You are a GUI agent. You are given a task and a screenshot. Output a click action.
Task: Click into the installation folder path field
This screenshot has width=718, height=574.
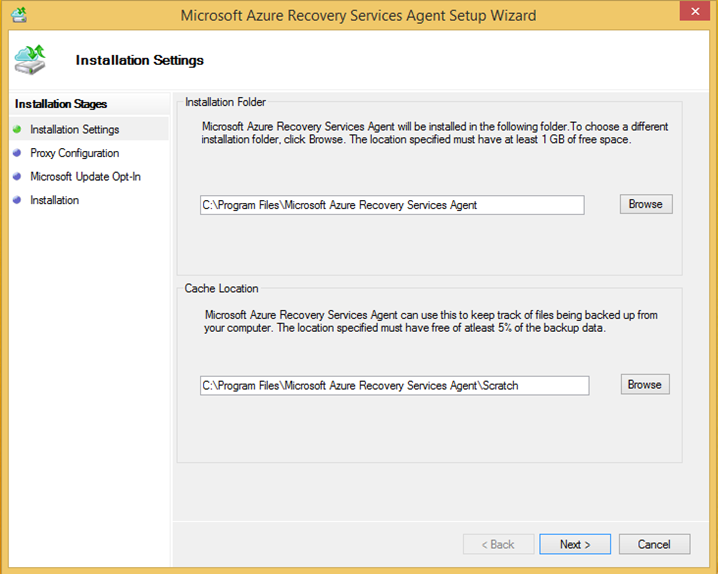tap(392, 205)
